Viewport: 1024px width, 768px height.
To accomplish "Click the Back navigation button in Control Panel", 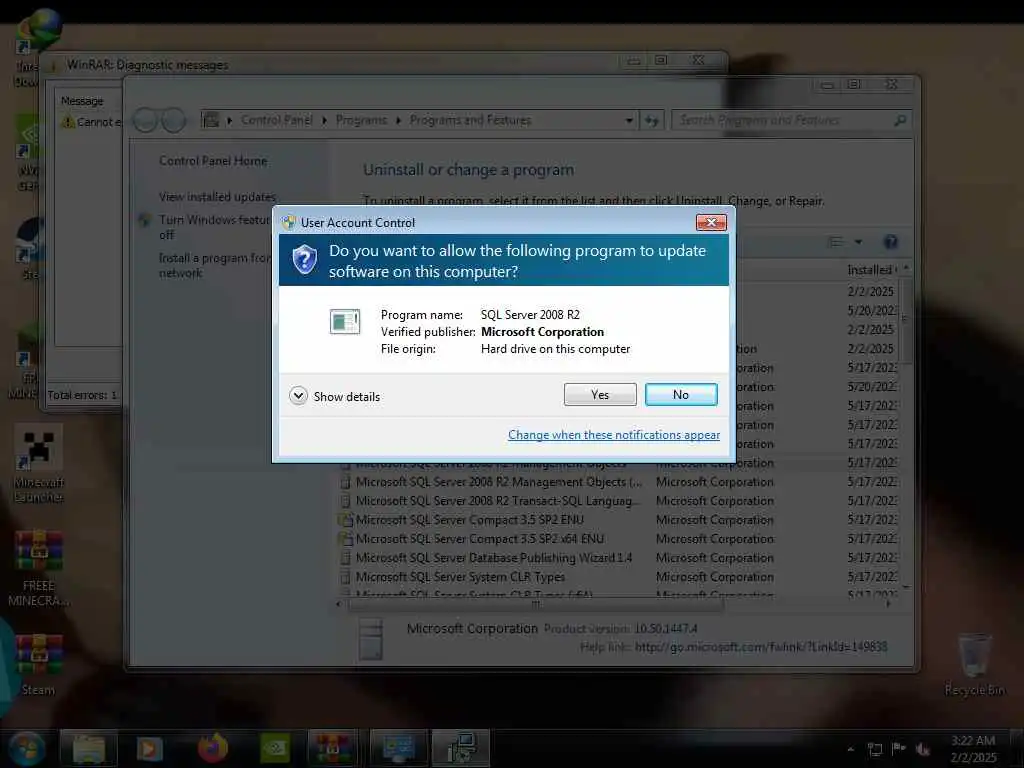I will 146,120.
